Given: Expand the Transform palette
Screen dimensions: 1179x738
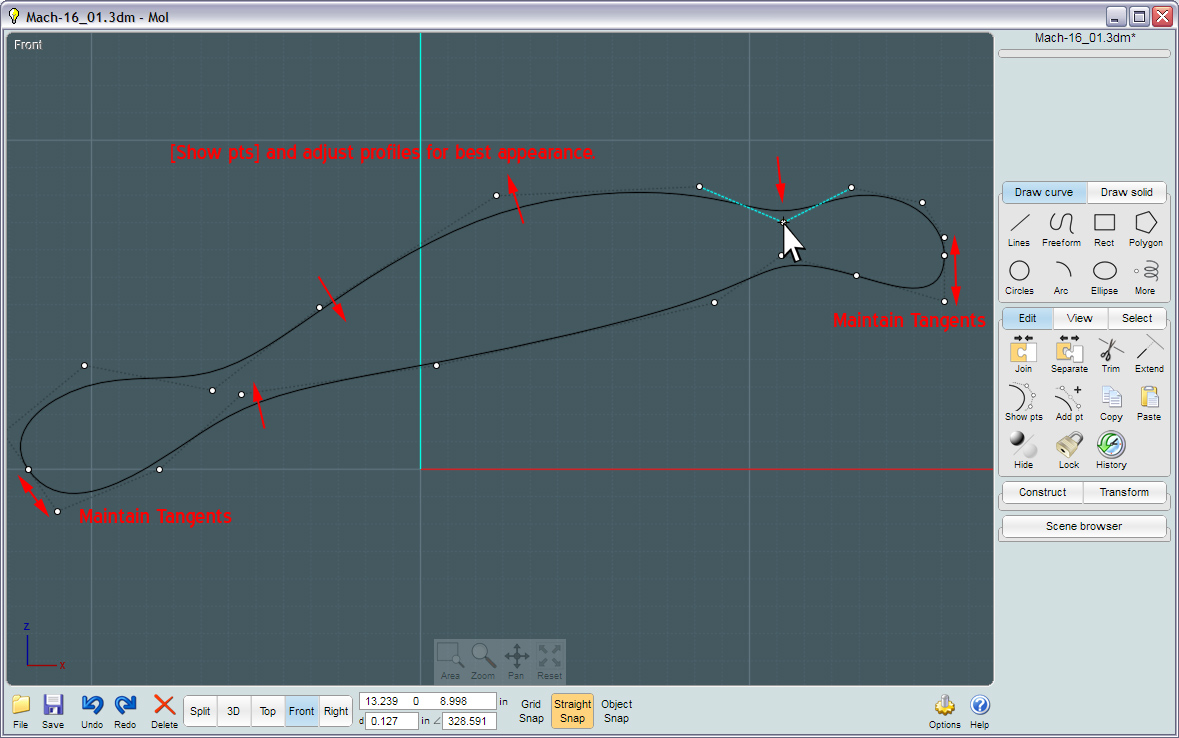Looking at the screenshot, I should click(x=1124, y=492).
